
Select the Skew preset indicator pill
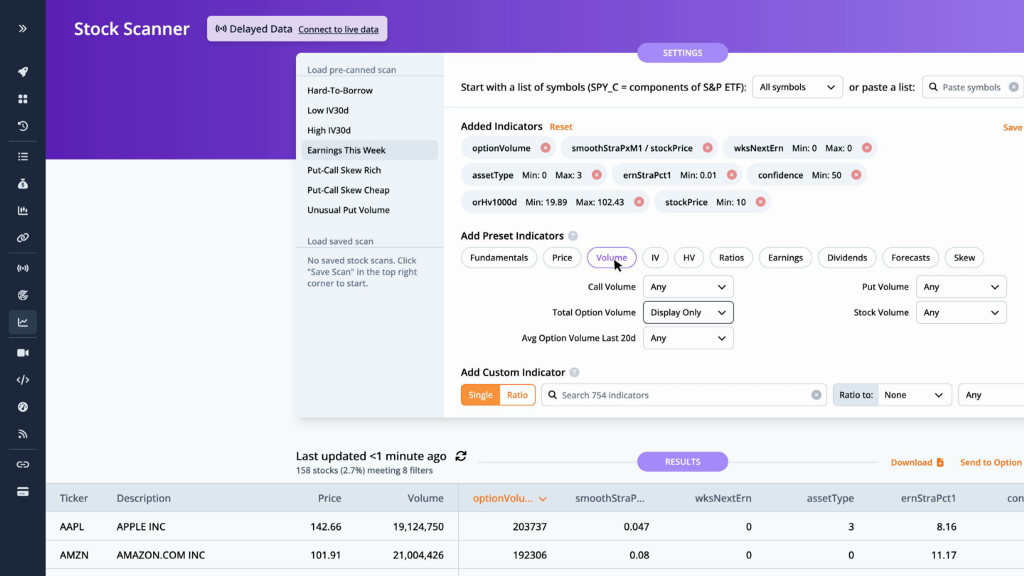964,258
